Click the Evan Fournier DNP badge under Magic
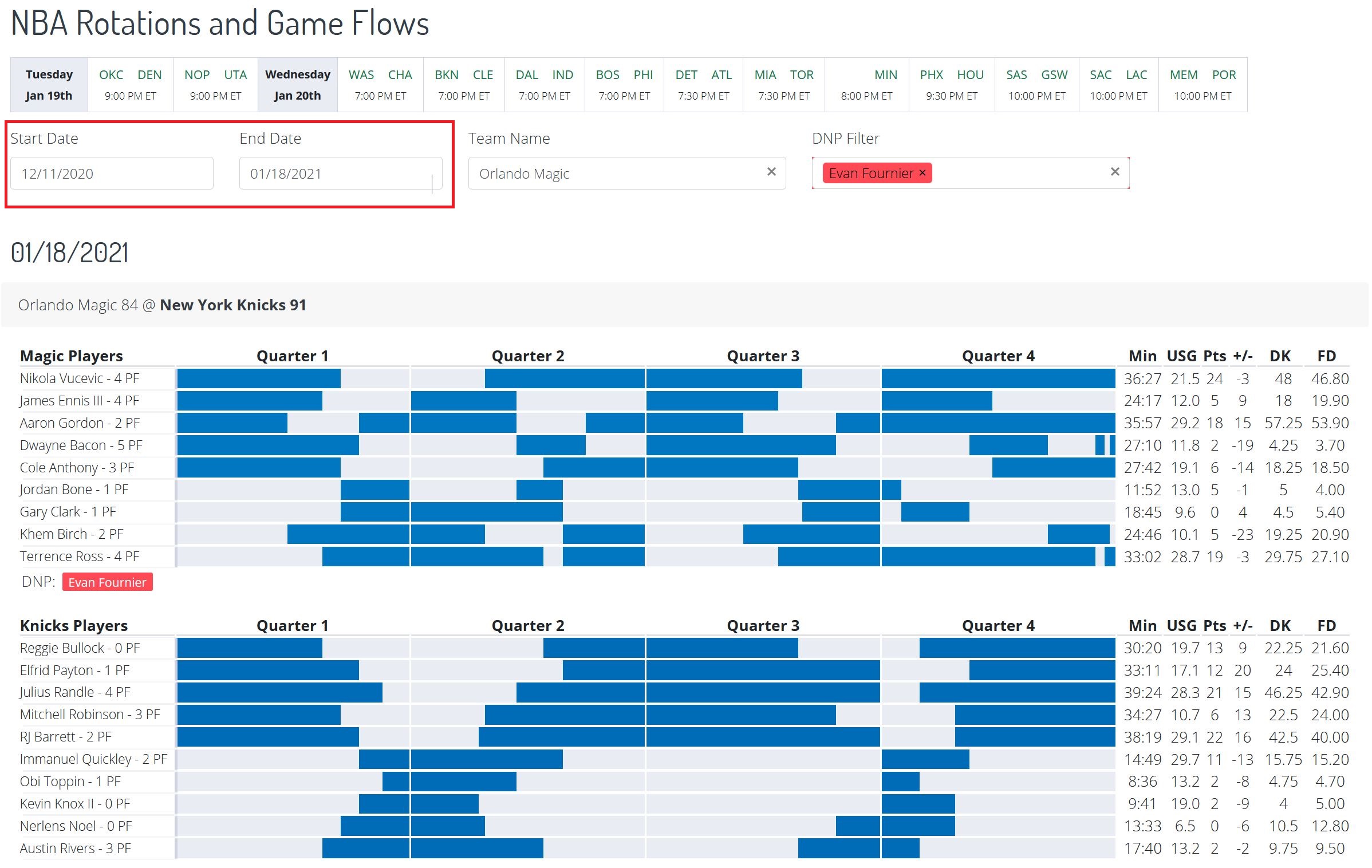This screenshot has height=868, width=1372. coord(108,582)
